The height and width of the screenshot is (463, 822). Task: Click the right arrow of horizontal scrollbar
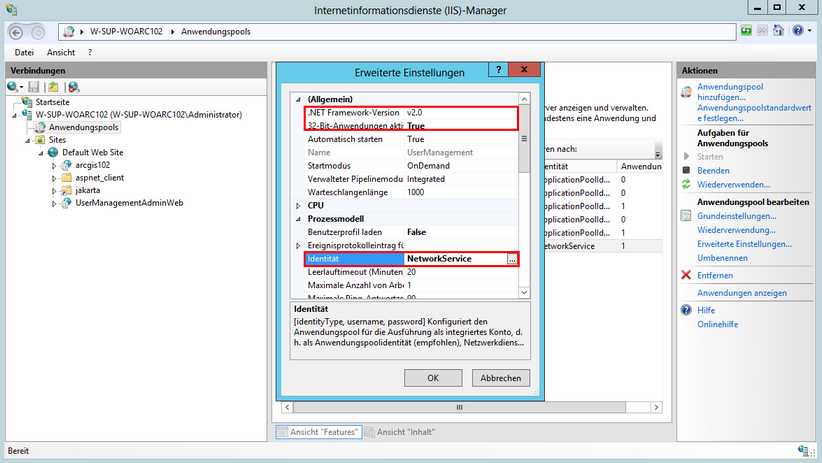[656, 407]
